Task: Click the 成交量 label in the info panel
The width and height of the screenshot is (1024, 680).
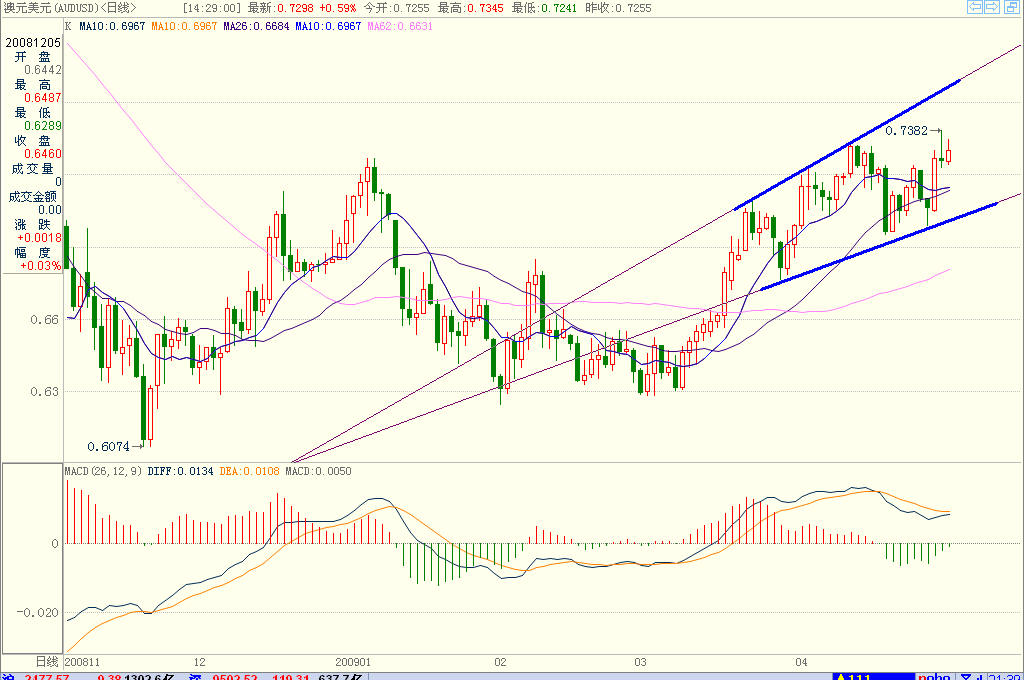Action: (32, 169)
